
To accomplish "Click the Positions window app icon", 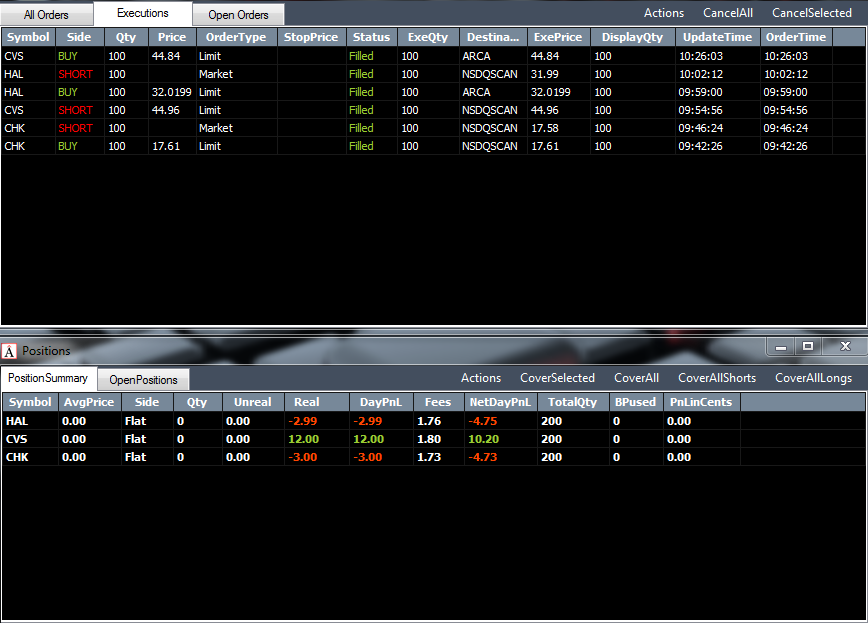I will click(x=9, y=351).
